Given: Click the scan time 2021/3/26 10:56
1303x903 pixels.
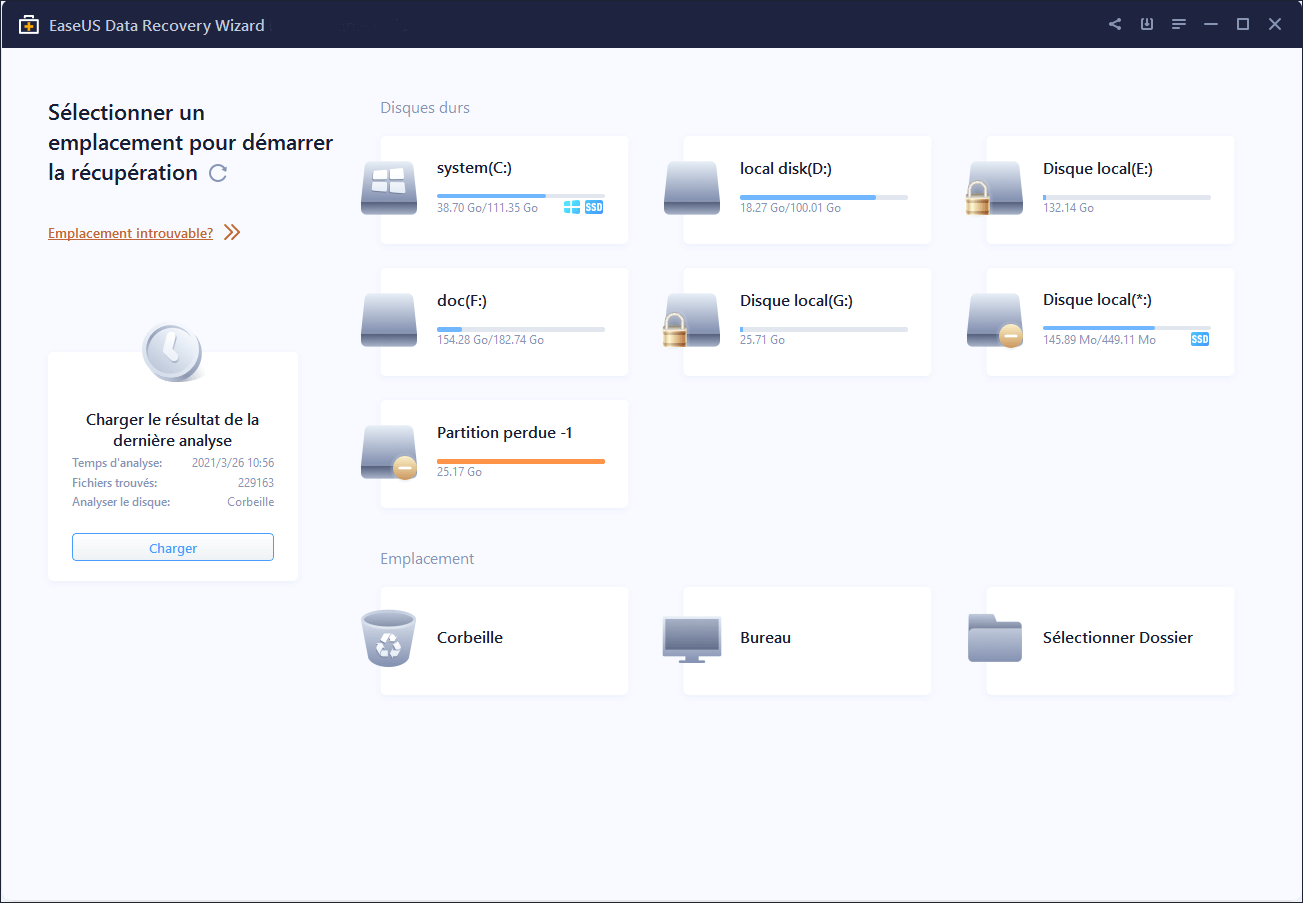Looking at the screenshot, I should [x=233, y=463].
